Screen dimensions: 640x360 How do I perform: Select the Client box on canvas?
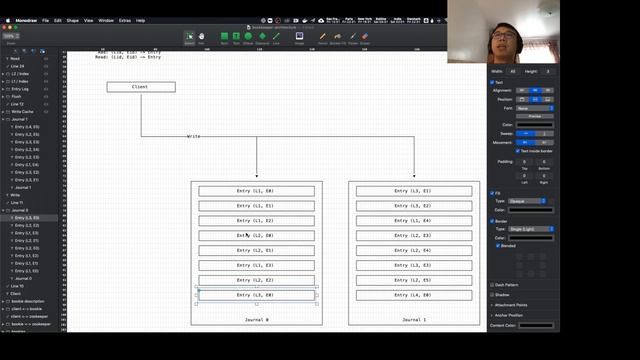click(x=141, y=87)
